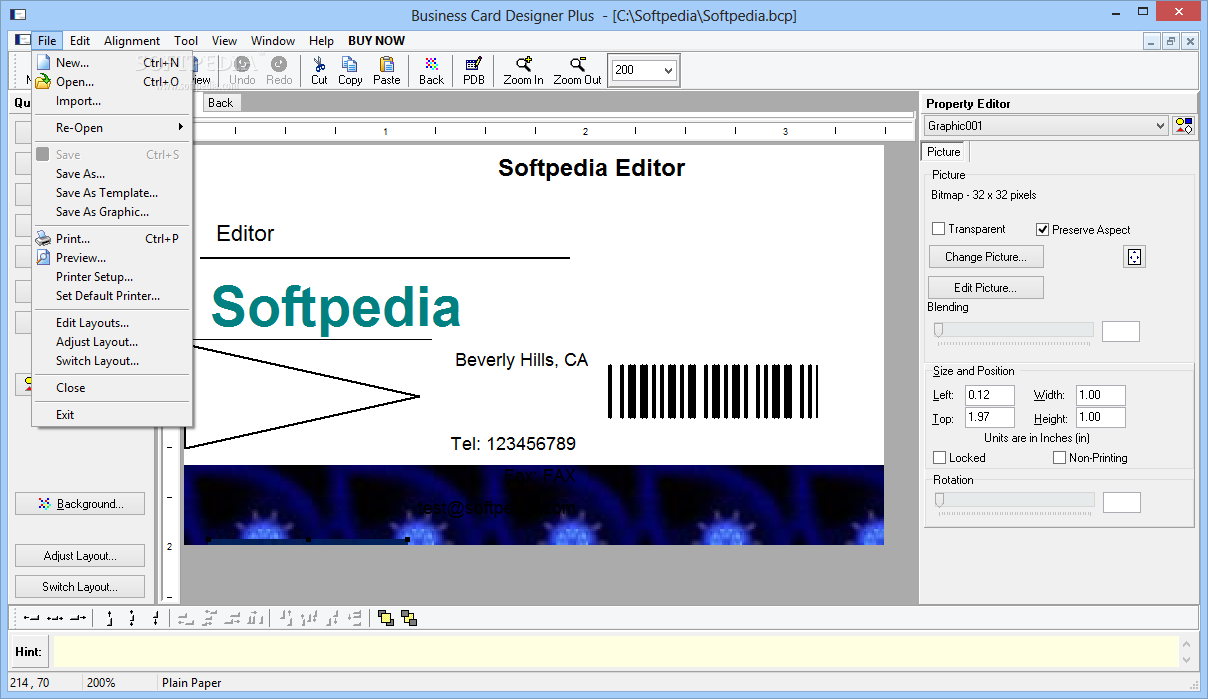This screenshot has width=1208, height=699.
Task: Click the Height value input field
Action: (1100, 418)
